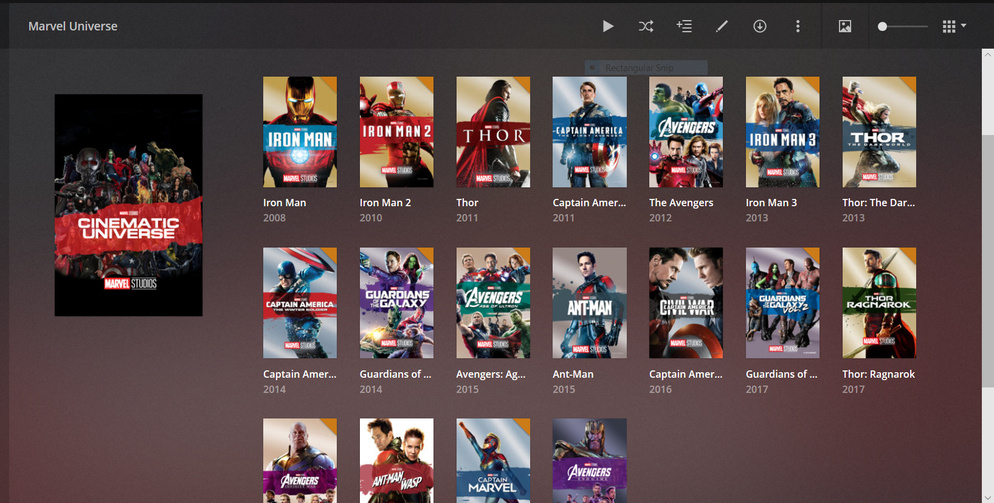Edit the collection with pencil icon
This screenshot has height=503, width=994.
tap(721, 26)
